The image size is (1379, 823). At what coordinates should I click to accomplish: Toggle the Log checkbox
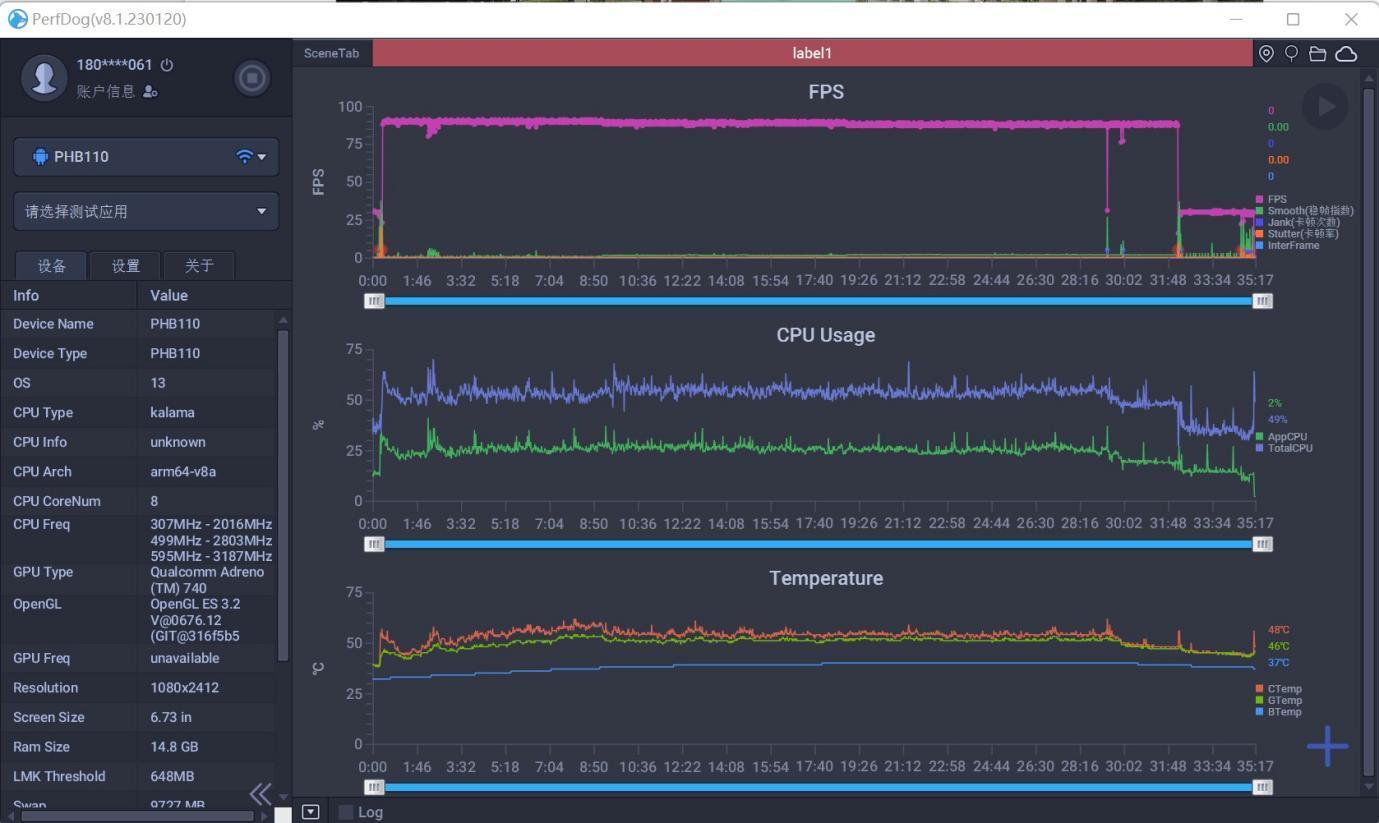click(x=346, y=812)
